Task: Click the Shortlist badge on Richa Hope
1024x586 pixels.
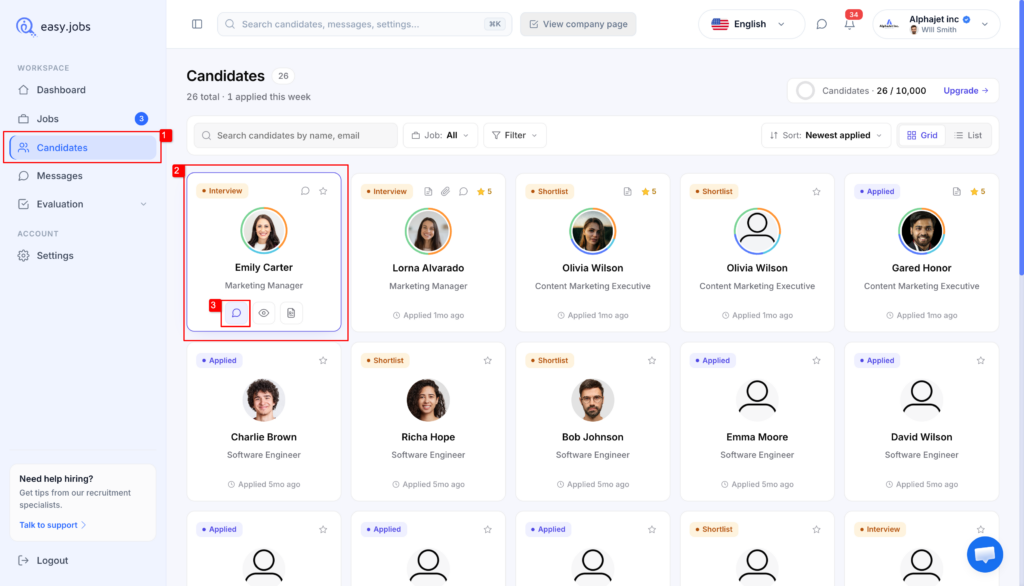Action: coord(385,361)
